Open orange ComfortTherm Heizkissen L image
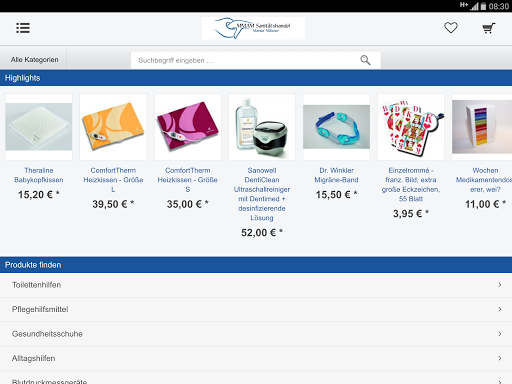This screenshot has width=512, height=384. tap(113, 127)
